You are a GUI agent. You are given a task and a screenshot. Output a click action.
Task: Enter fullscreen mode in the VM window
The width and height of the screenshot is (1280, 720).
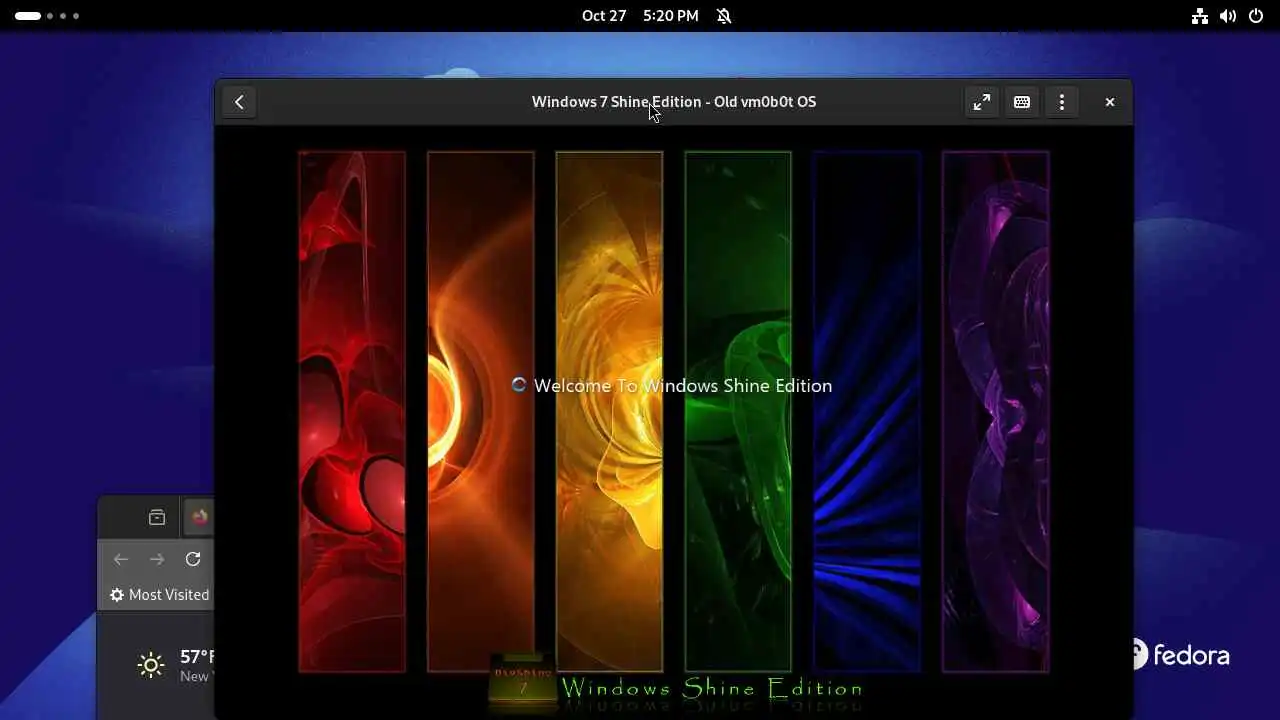pyautogui.click(x=982, y=102)
